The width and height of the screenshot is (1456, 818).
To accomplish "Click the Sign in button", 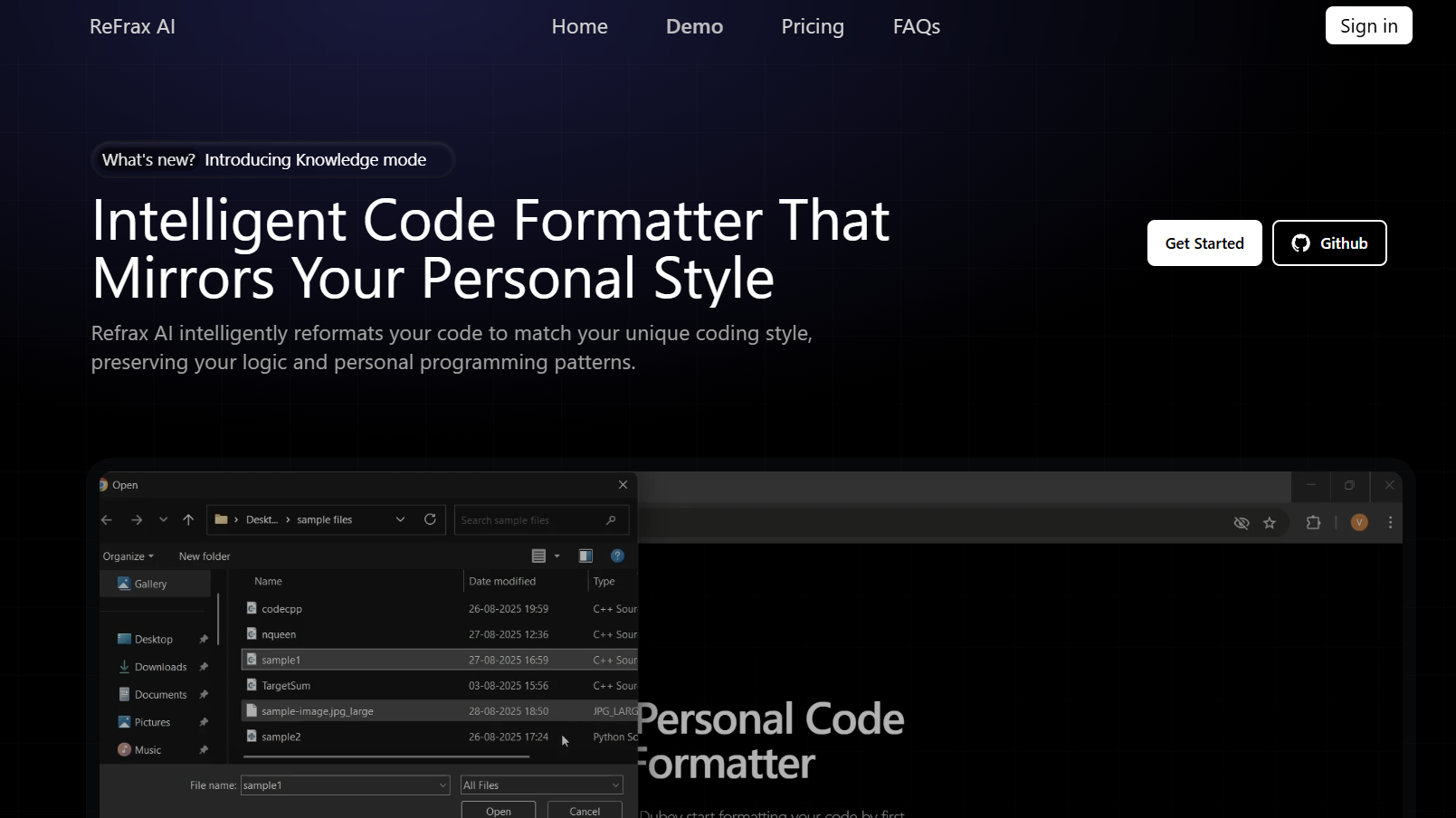I will pyautogui.click(x=1368, y=26).
